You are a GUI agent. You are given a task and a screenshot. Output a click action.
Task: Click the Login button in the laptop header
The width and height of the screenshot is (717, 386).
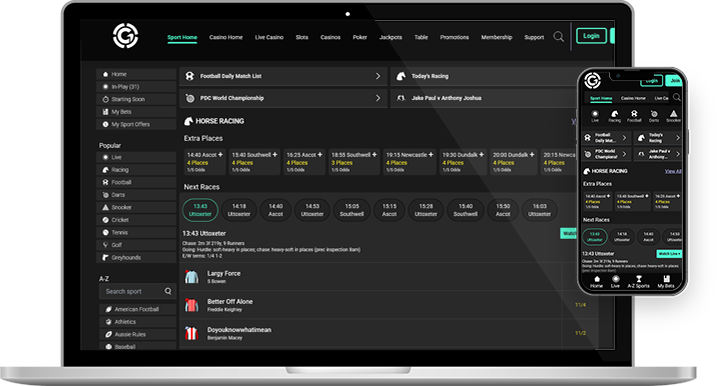(591, 36)
